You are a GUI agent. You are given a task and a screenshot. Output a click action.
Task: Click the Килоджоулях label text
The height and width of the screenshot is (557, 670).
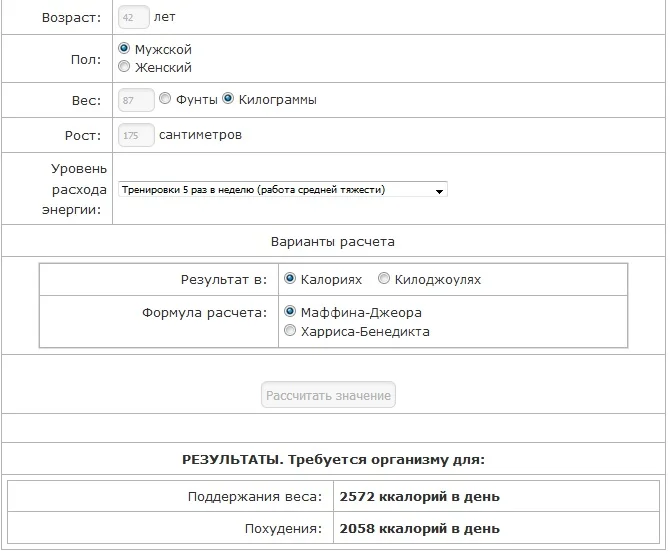pos(438,280)
